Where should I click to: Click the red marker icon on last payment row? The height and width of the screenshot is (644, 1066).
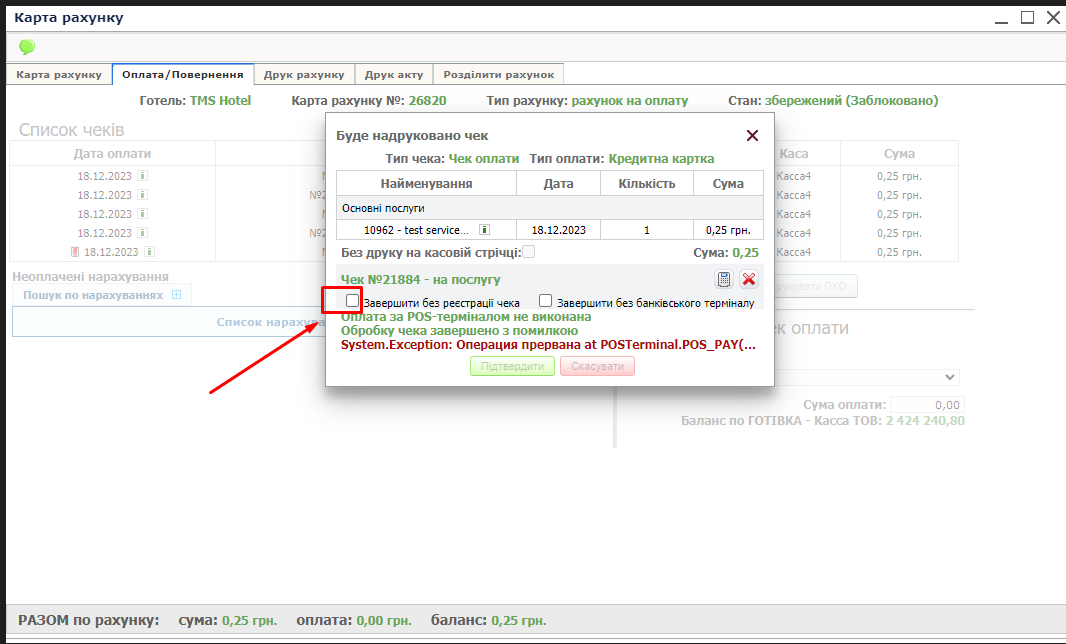(74, 252)
